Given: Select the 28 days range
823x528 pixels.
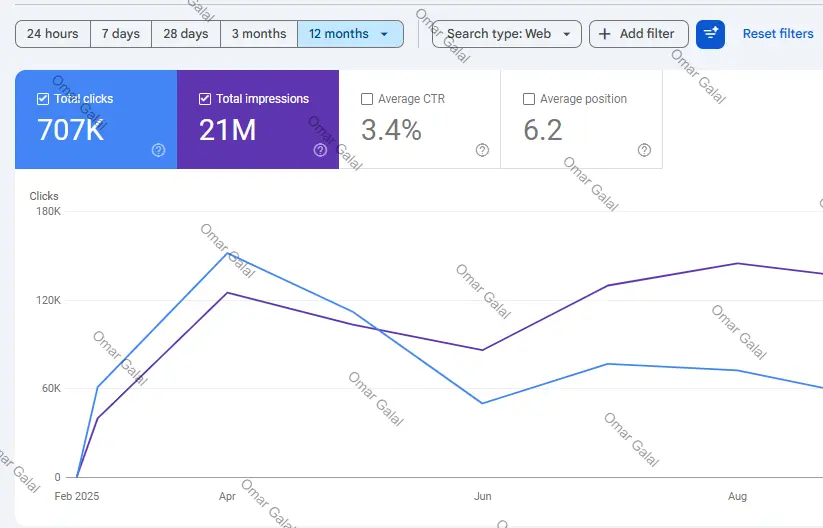Looking at the screenshot, I should (186, 34).
